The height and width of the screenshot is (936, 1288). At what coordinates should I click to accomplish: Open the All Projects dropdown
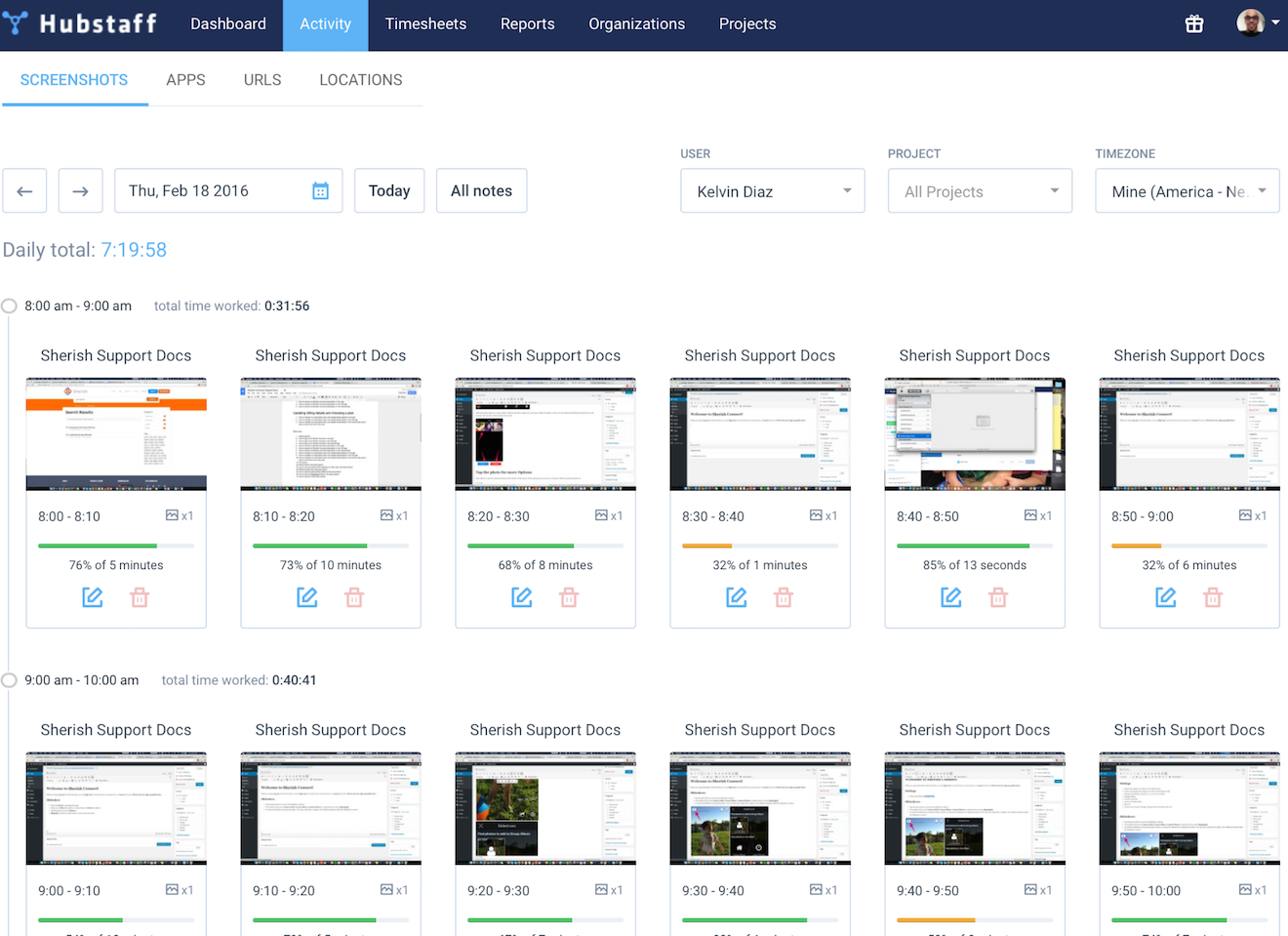[x=980, y=191]
